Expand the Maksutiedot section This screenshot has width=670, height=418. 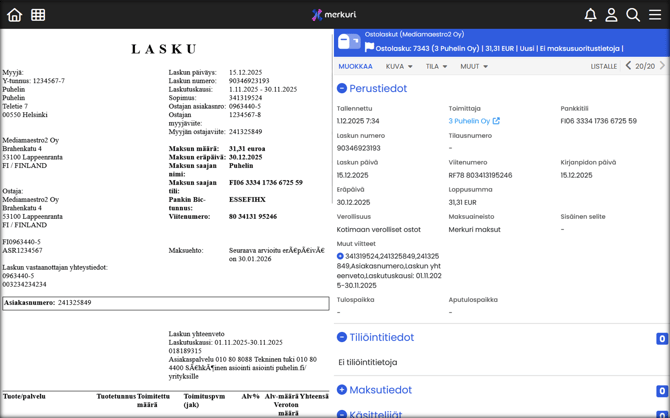[342, 390]
